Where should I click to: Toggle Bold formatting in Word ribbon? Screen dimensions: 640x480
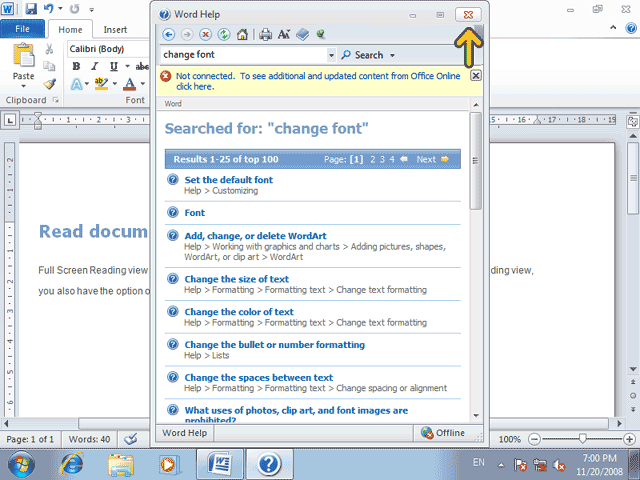[x=76, y=66]
